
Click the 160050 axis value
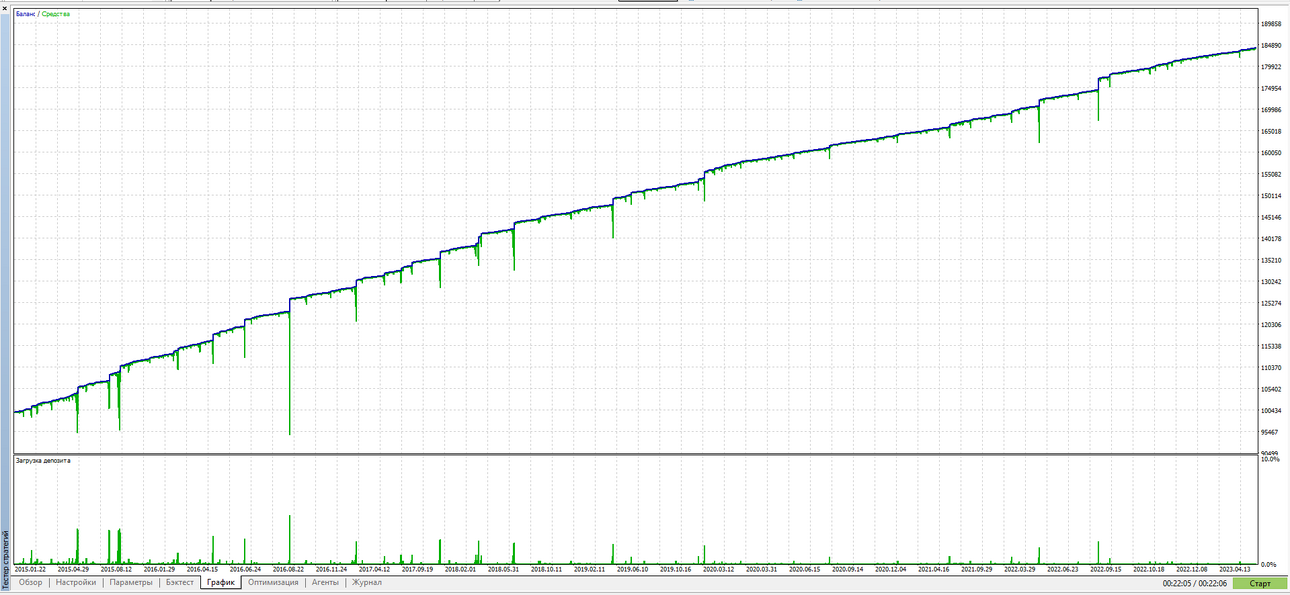point(1272,153)
